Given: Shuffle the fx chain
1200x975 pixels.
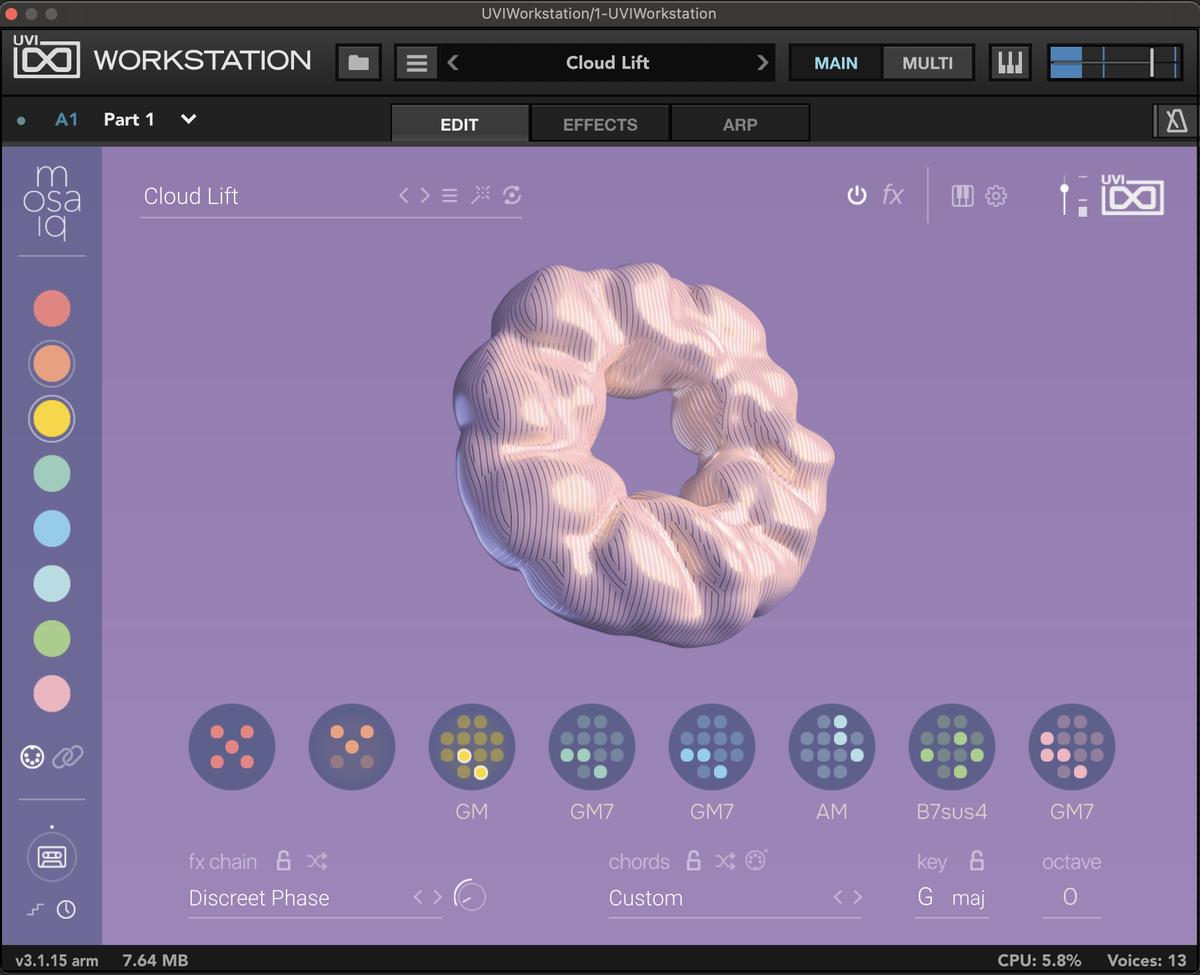Looking at the screenshot, I should [317, 861].
